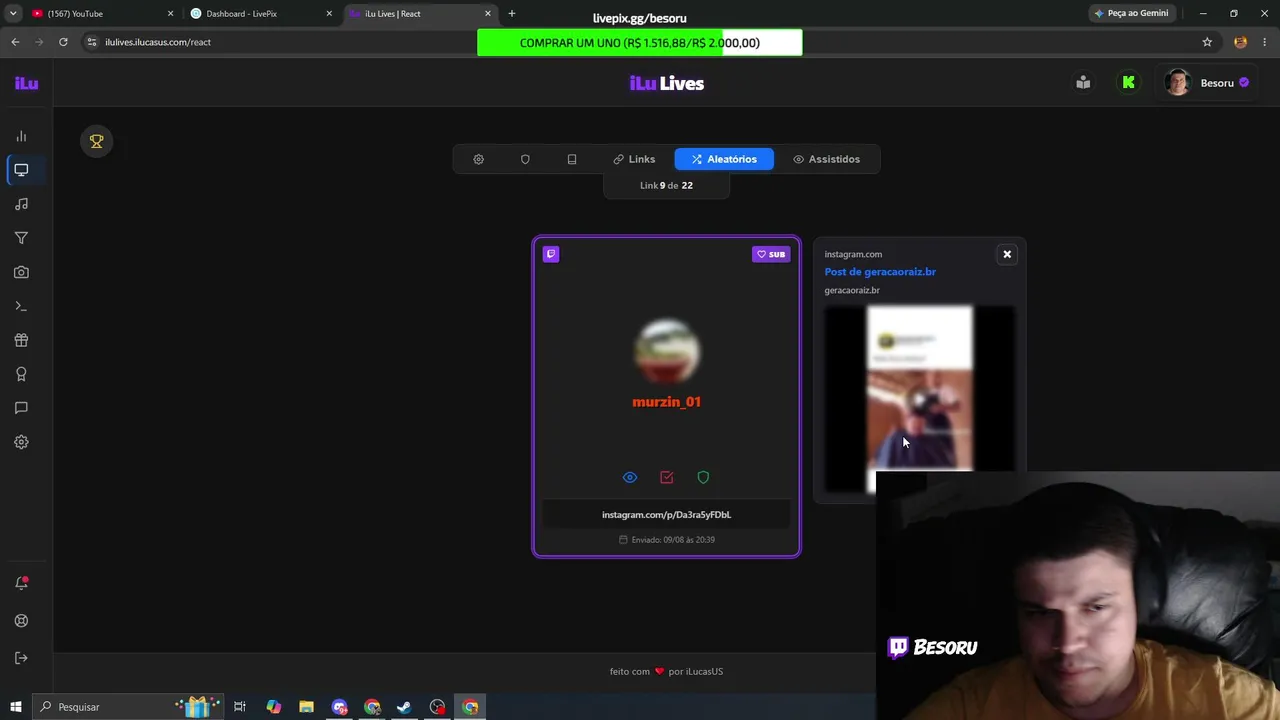
Task: Click the green shield icon on the card
Action: point(703,478)
